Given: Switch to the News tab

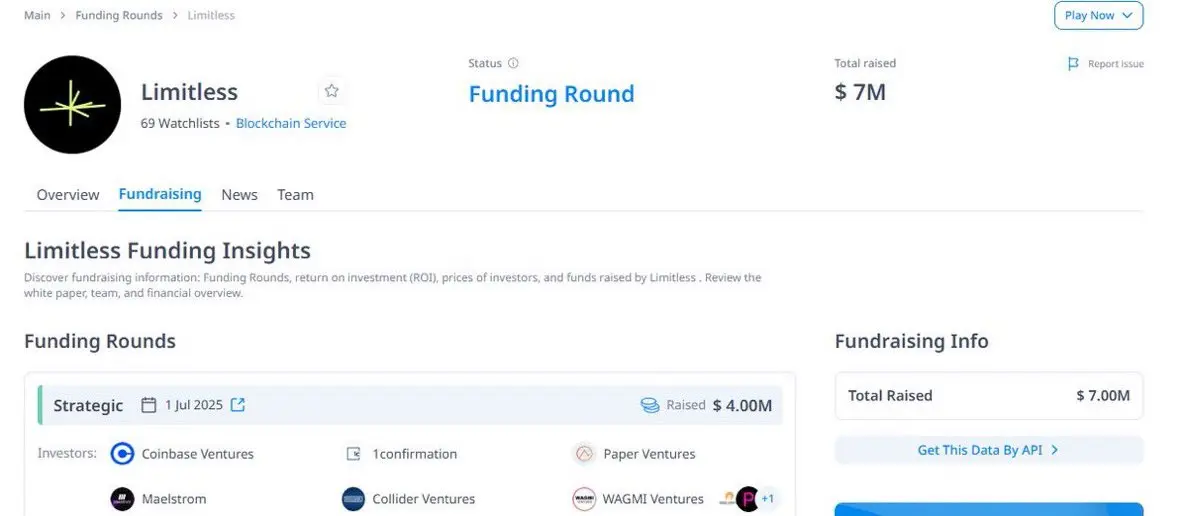Looking at the screenshot, I should [239, 195].
